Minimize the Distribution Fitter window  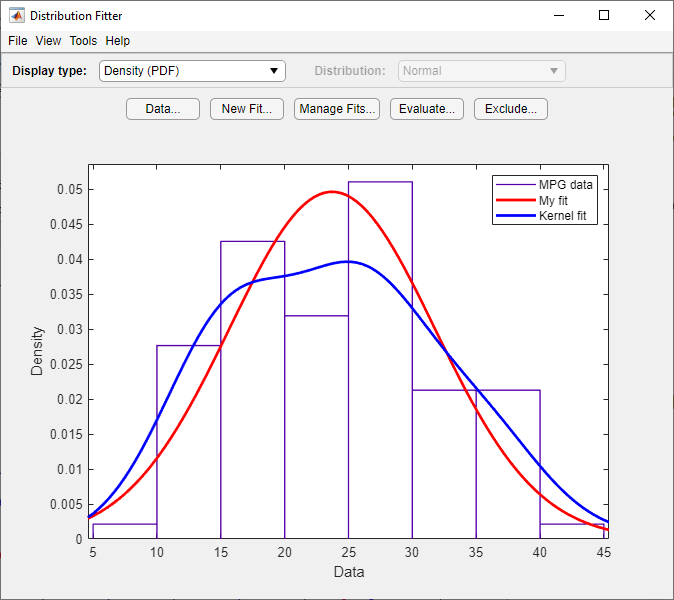(x=559, y=15)
